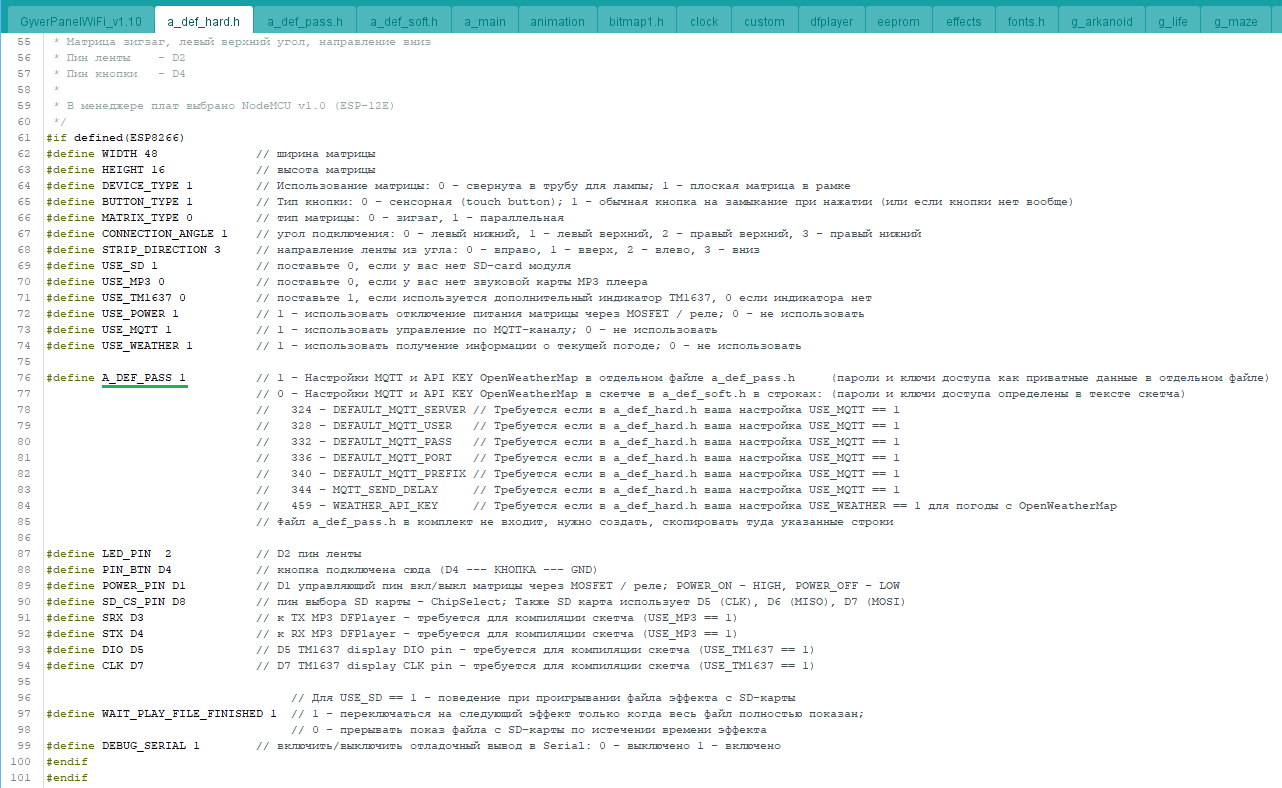Switch to the clock tab

click(704, 21)
